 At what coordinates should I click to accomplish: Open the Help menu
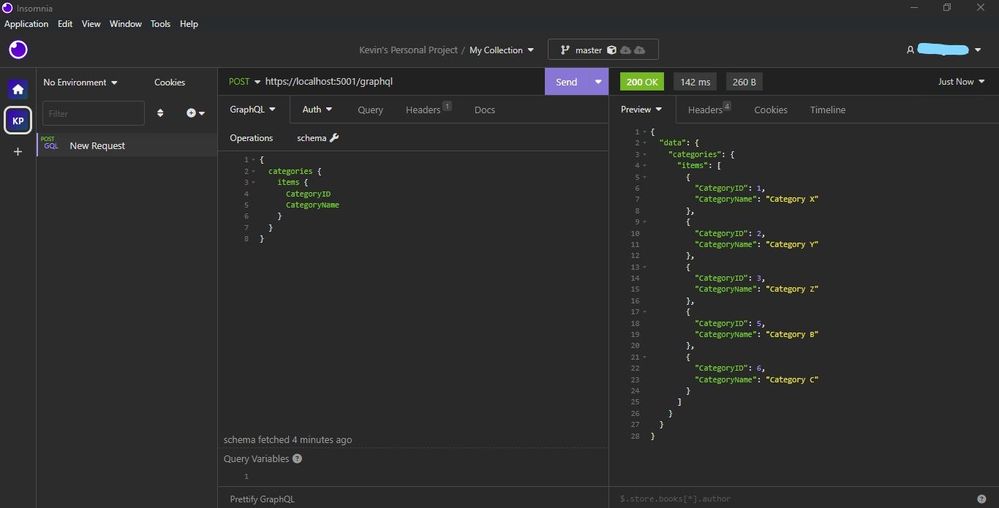tap(189, 24)
